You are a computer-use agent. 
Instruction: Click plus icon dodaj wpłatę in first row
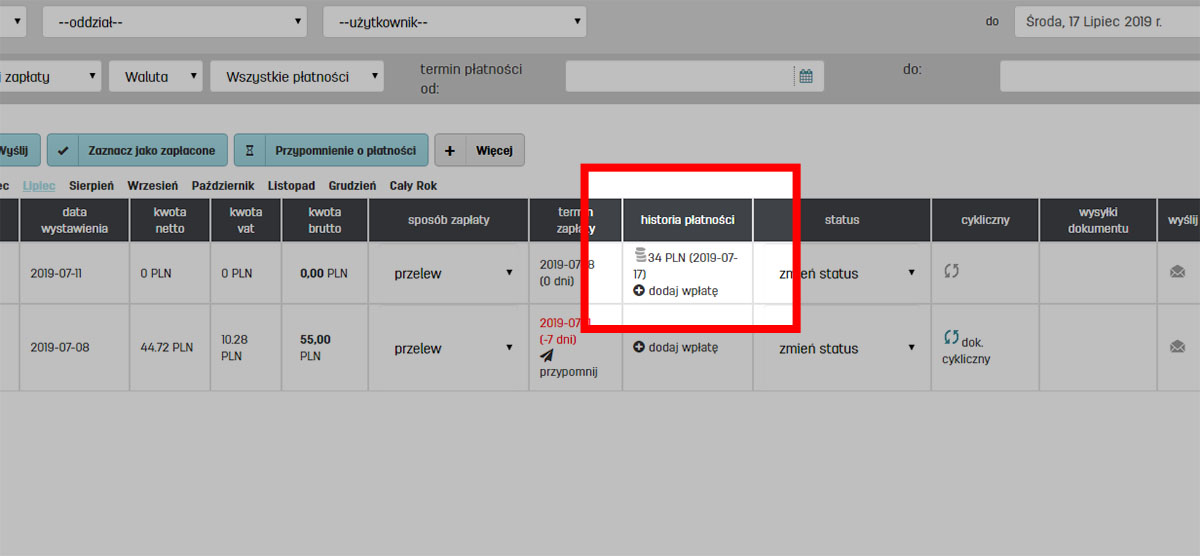640,291
